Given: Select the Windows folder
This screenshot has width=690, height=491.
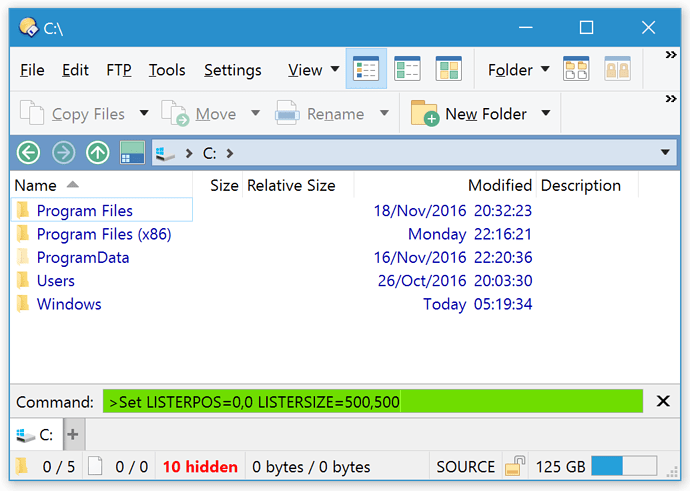Looking at the screenshot, I should (69, 304).
